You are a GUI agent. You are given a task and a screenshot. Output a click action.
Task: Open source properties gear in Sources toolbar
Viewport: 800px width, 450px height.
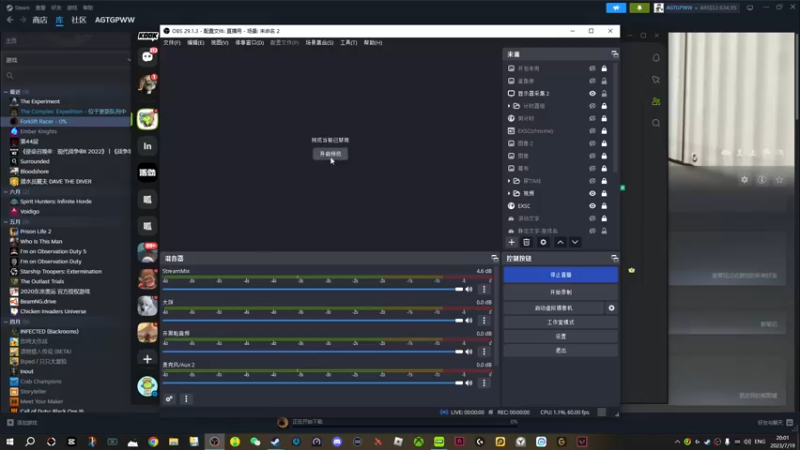[x=543, y=242]
